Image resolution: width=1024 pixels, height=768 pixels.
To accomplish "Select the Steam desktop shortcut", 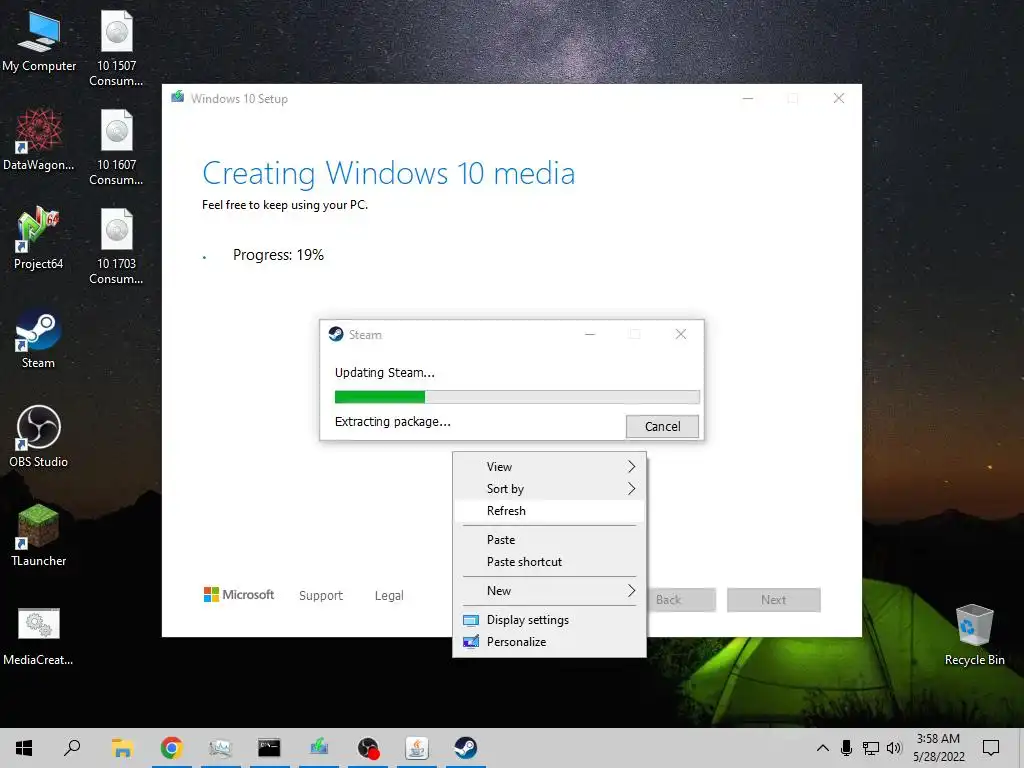I will tap(39, 338).
